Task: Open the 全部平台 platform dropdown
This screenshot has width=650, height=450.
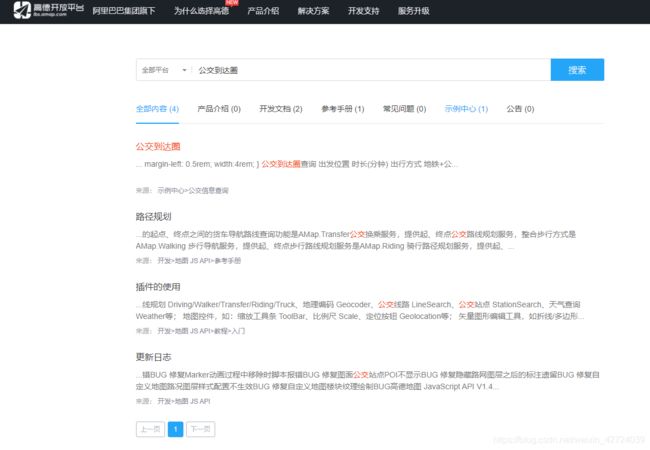Action: click(x=164, y=70)
